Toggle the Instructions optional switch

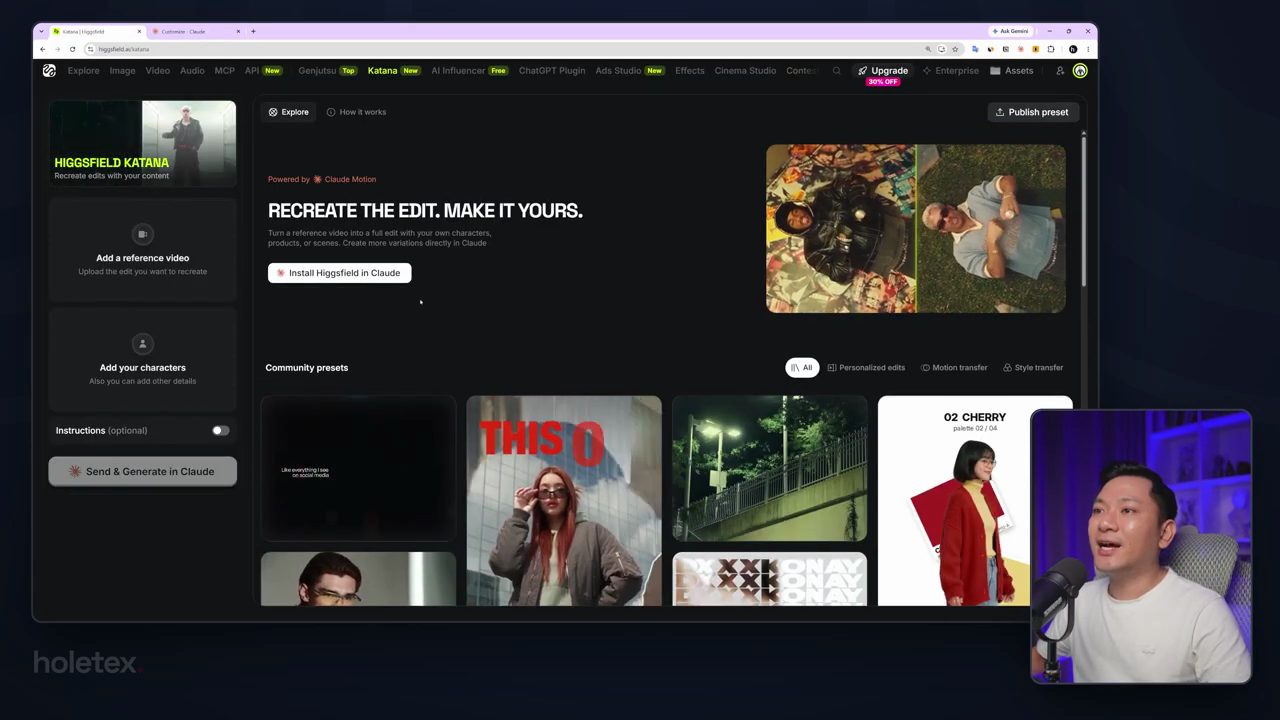(x=221, y=431)
